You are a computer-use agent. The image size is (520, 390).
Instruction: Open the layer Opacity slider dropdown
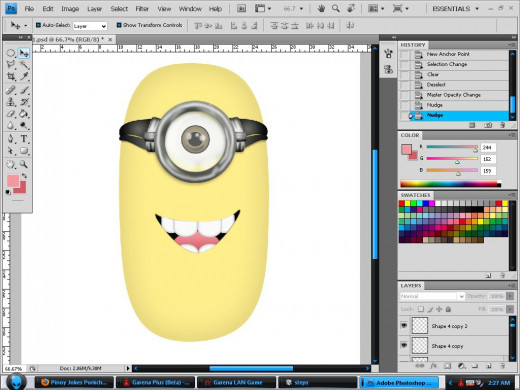tap(510, 296)
